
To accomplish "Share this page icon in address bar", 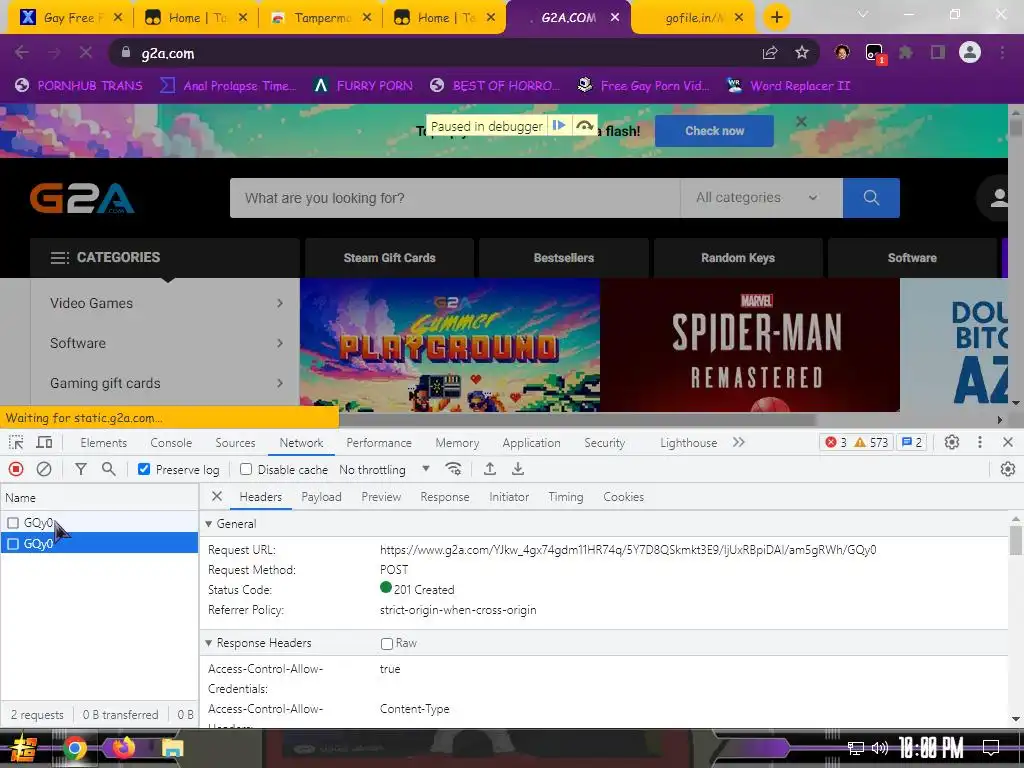I will pyautogui.click(x=770, y=53).
